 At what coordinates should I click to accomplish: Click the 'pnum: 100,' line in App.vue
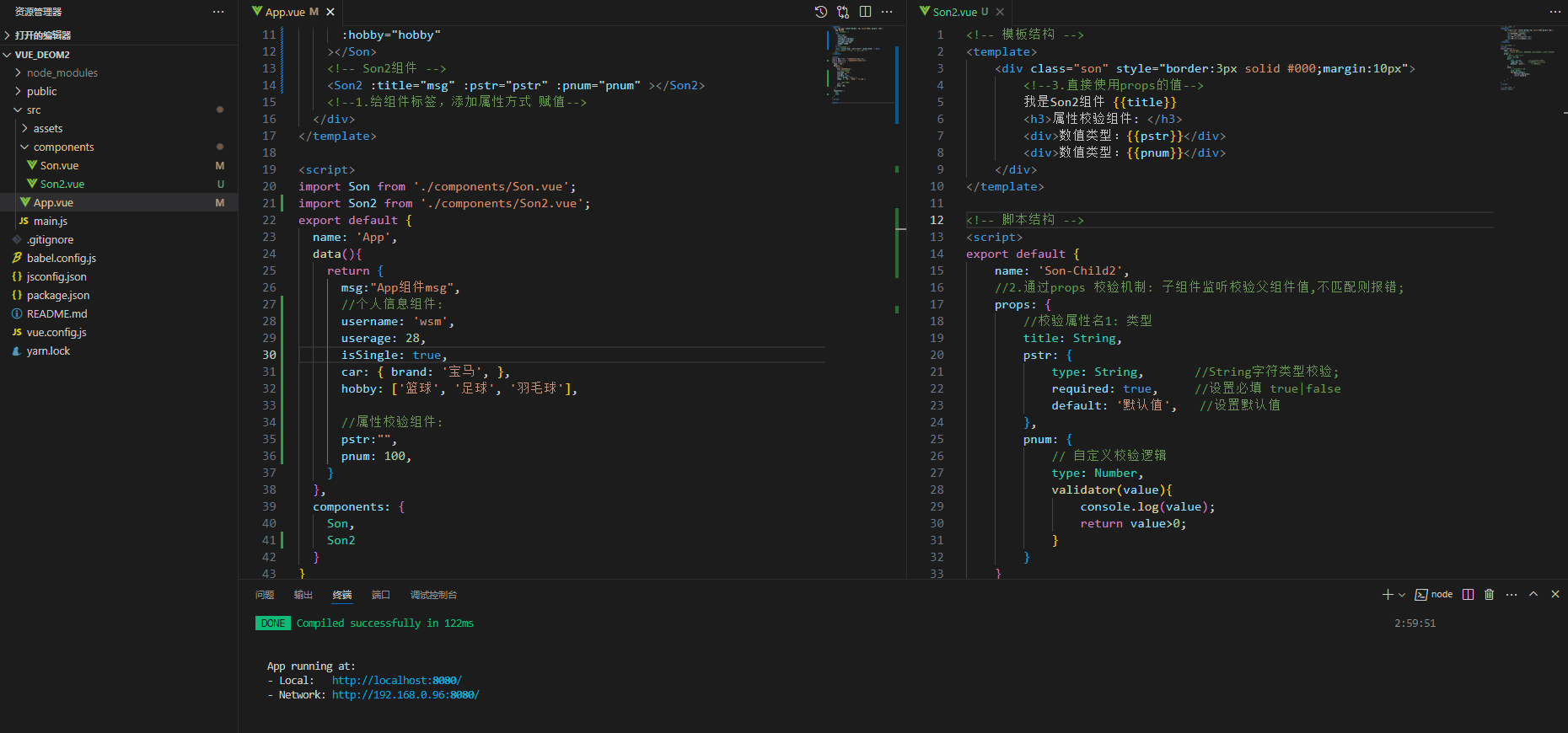[x=376, y=456]
